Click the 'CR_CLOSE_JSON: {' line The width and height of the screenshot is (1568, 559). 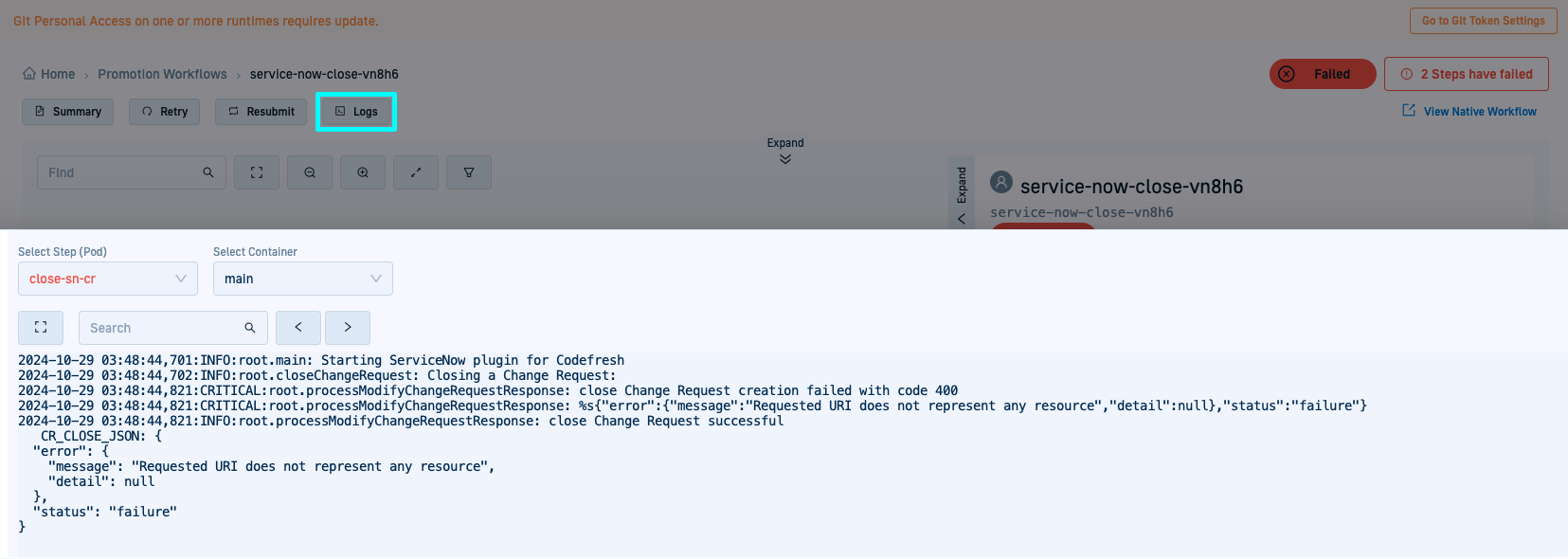coord(101,436)
